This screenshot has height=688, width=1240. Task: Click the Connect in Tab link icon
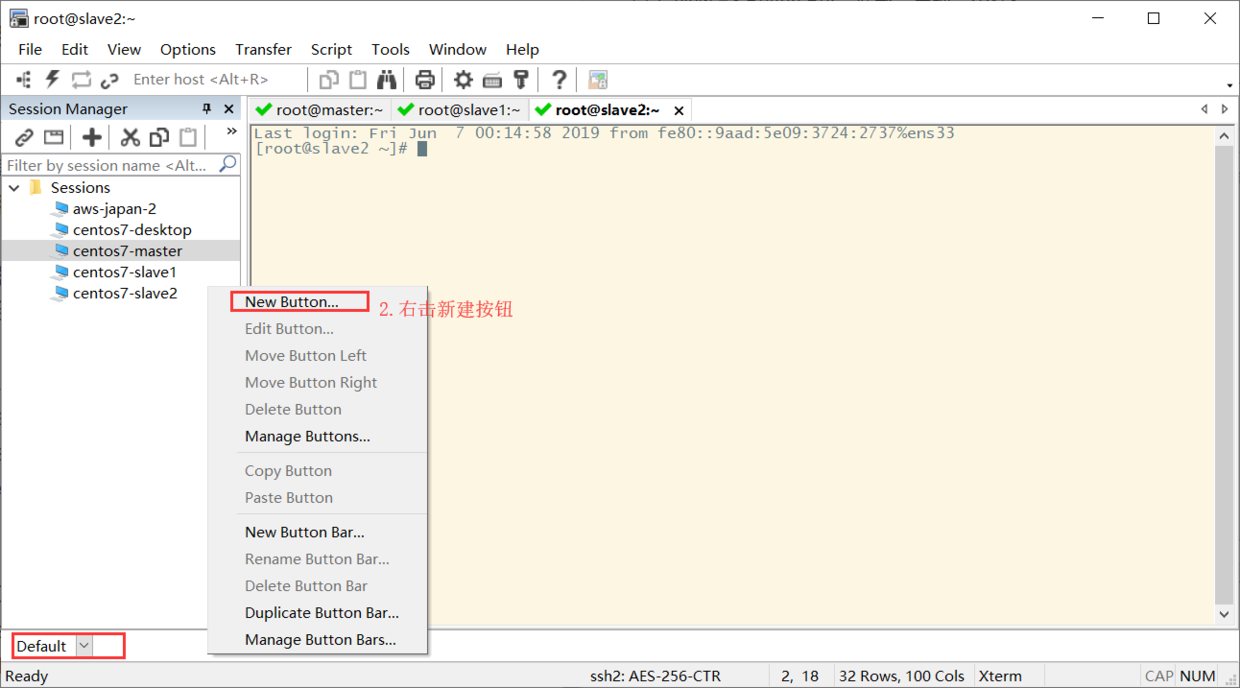click(x=110, y=79)
